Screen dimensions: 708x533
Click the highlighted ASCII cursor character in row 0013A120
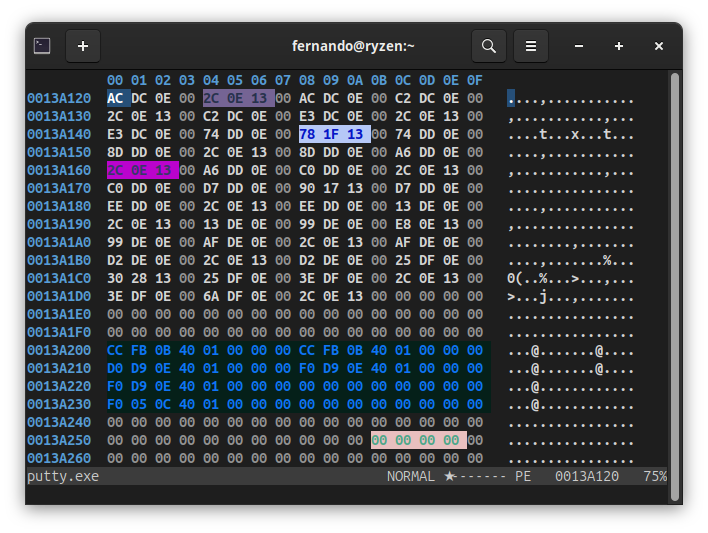click(511, 98)
